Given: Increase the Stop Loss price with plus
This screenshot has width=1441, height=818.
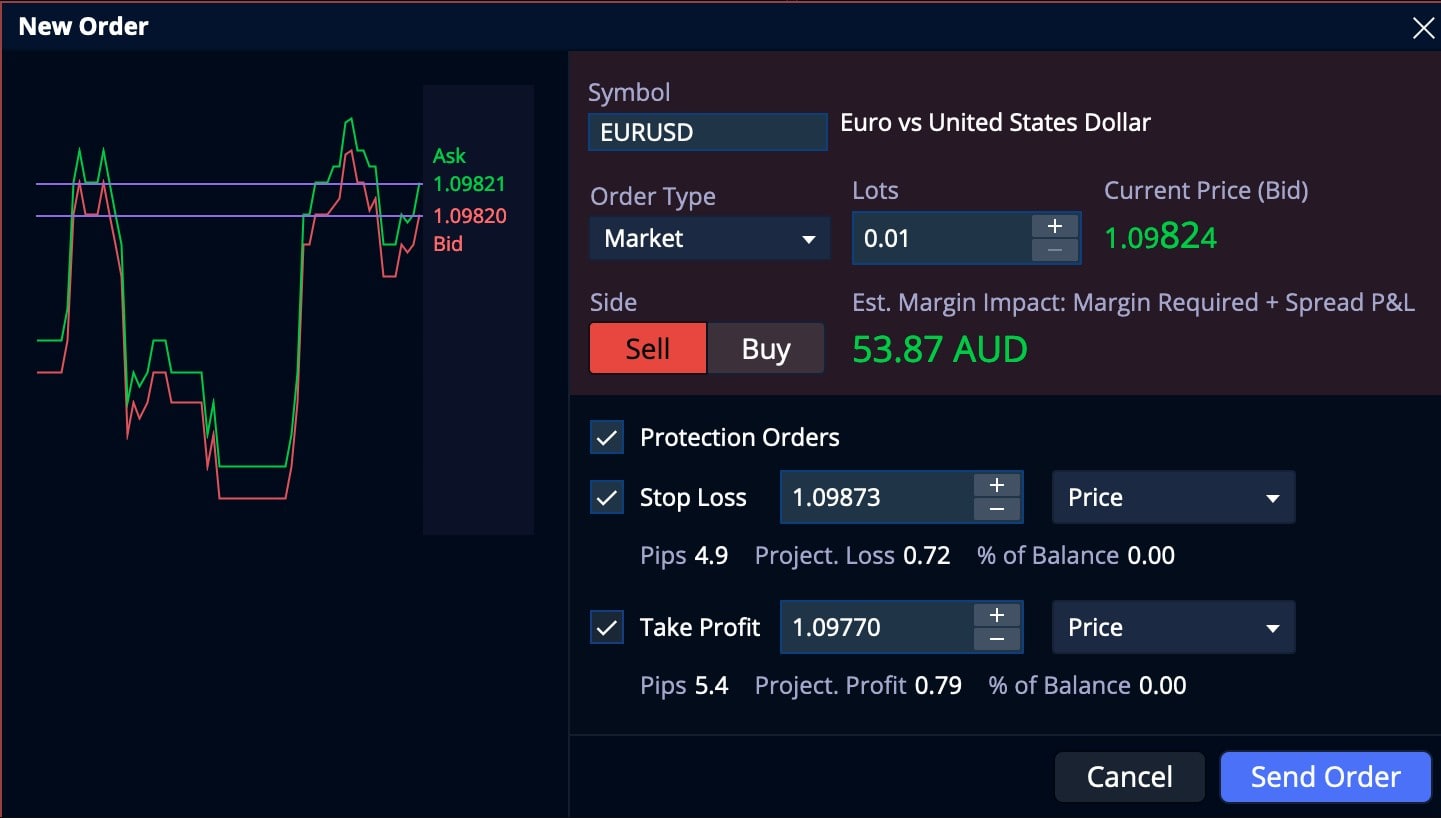Looking at the screenshot, I should (x=996, y=485).
